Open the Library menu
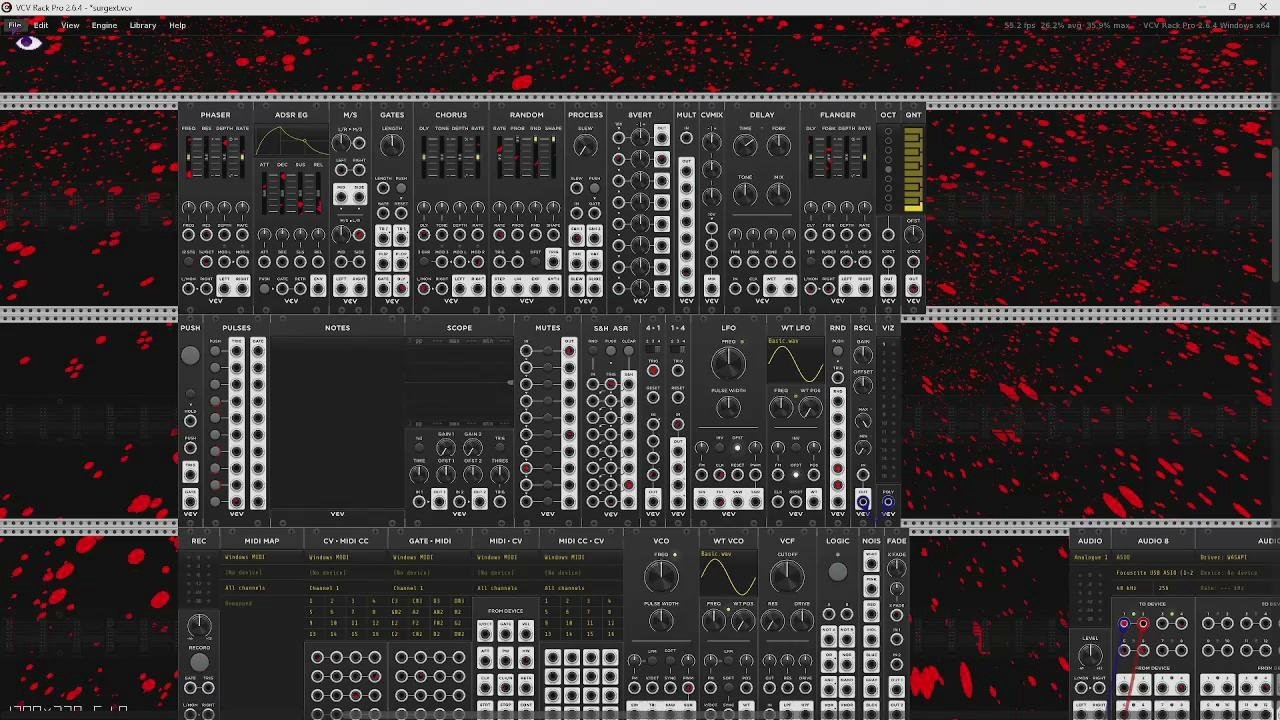This screenshot has width=1280, height=720. [142, 25]
